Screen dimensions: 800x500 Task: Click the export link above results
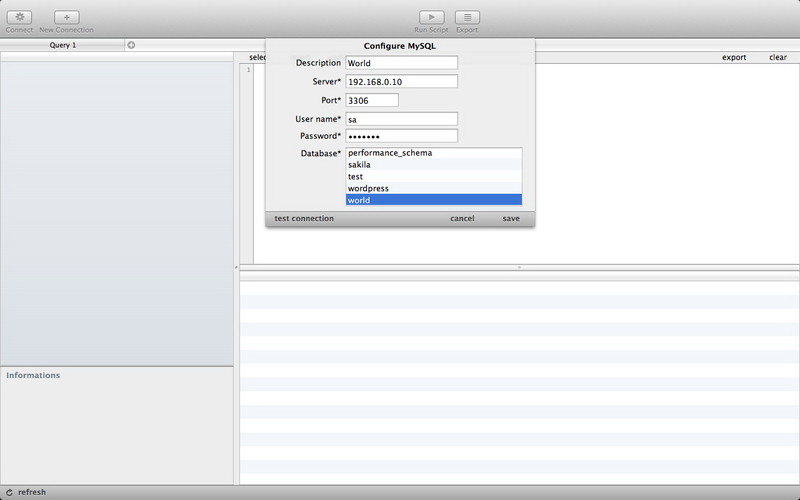coord(734,57)
